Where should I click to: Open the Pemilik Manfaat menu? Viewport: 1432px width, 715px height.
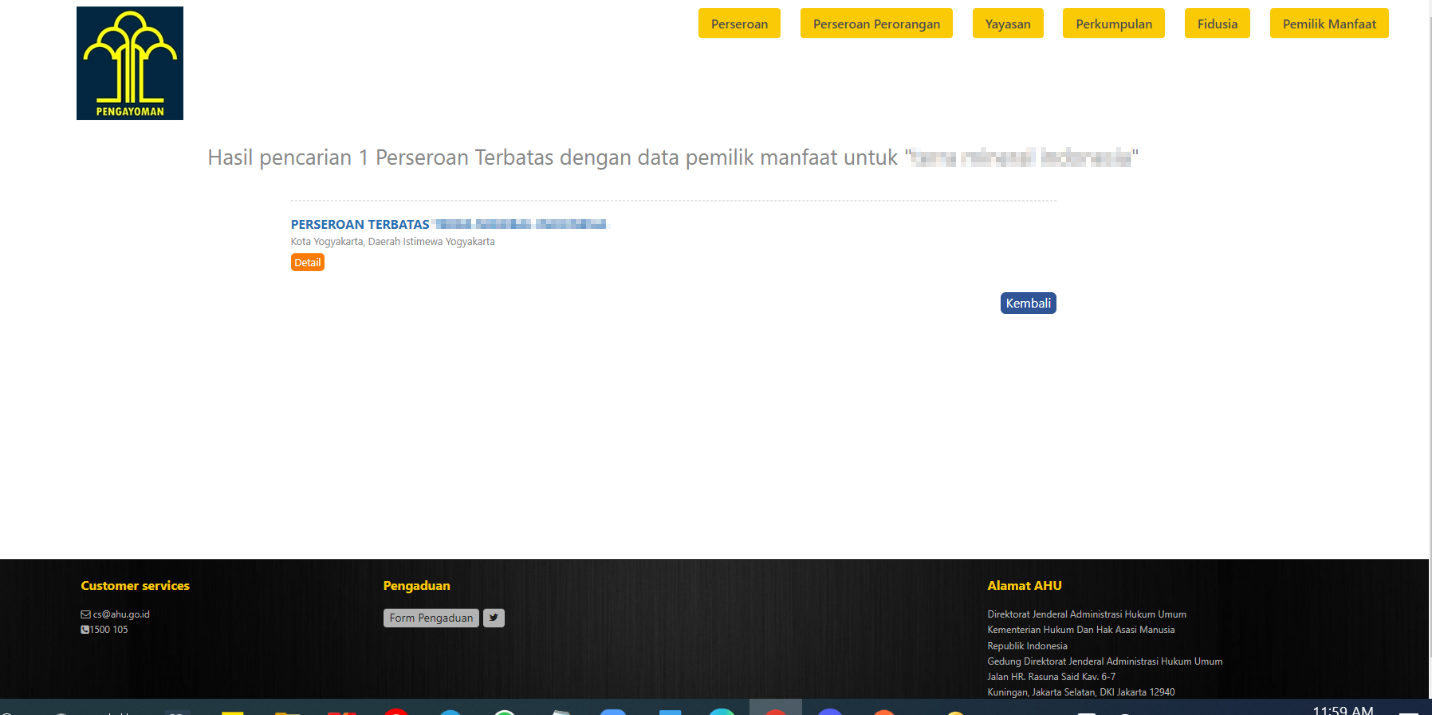1329,24
